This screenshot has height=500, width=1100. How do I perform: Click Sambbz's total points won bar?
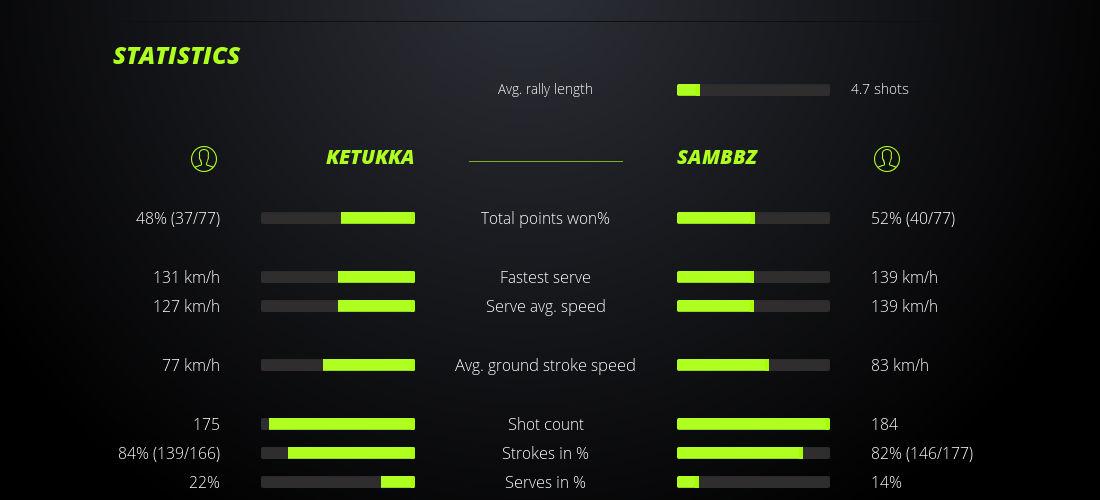pyautogui.click(x=753, y=218)
